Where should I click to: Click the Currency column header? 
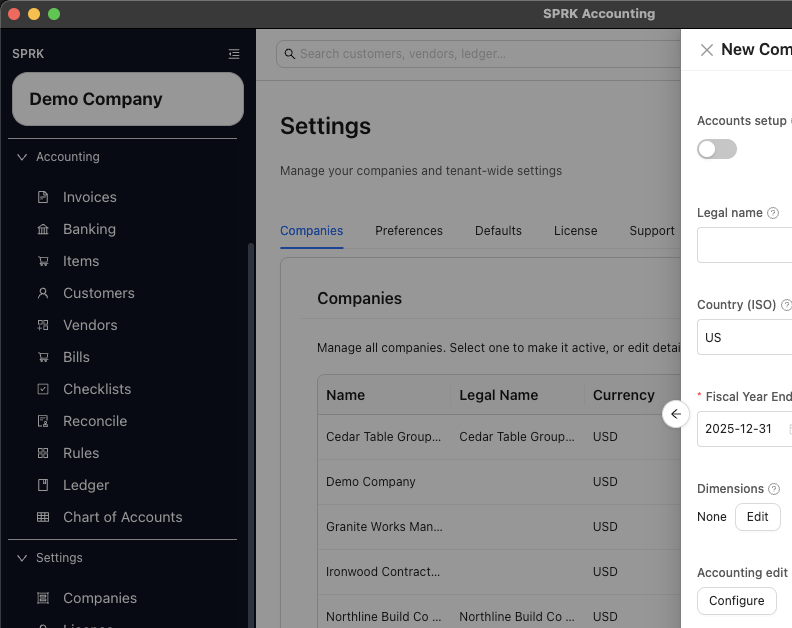pos(623,395)
